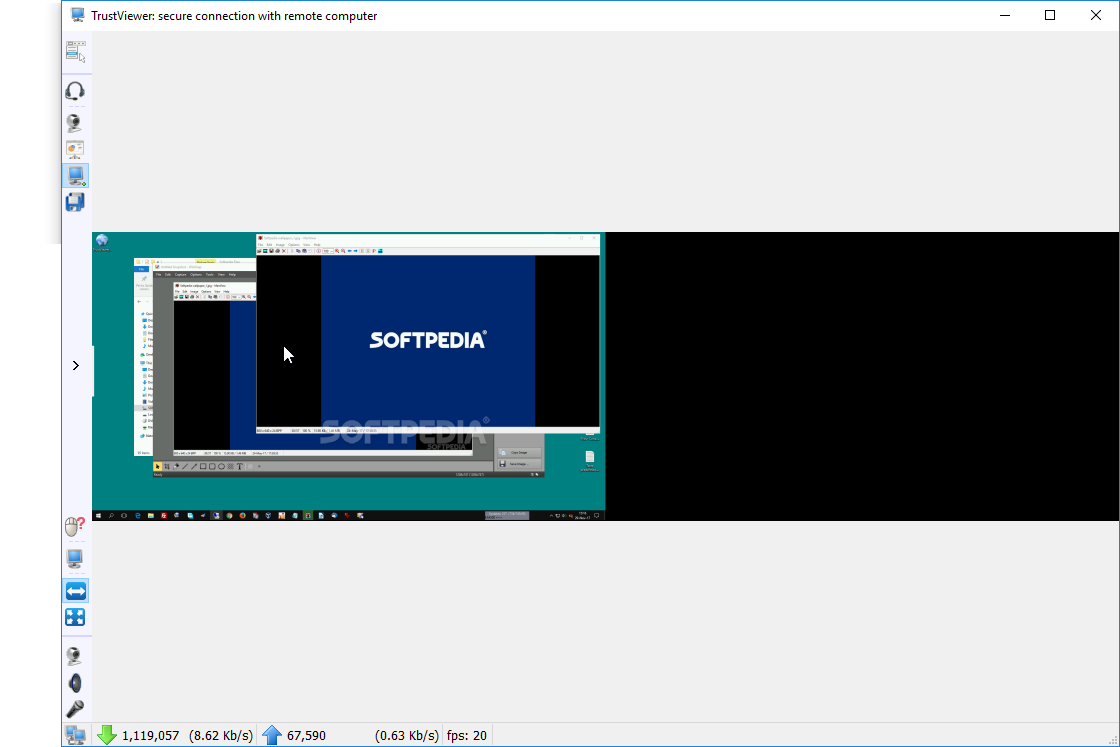Click the globe desktop icon on remote

[x=102, y=242]
